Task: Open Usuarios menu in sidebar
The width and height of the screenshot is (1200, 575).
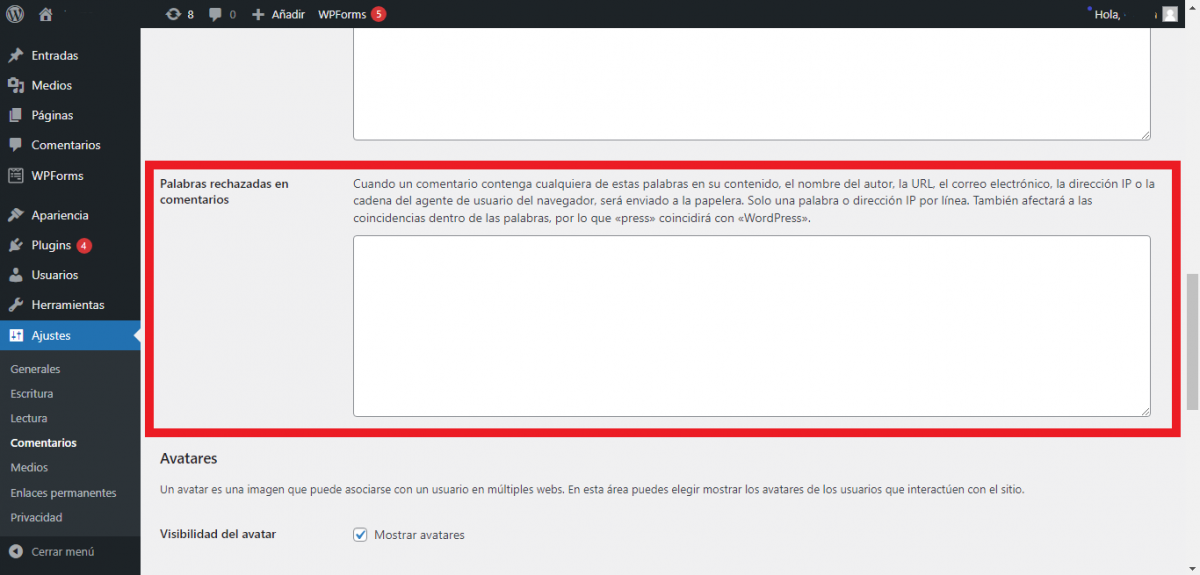Action: (54, 275)
